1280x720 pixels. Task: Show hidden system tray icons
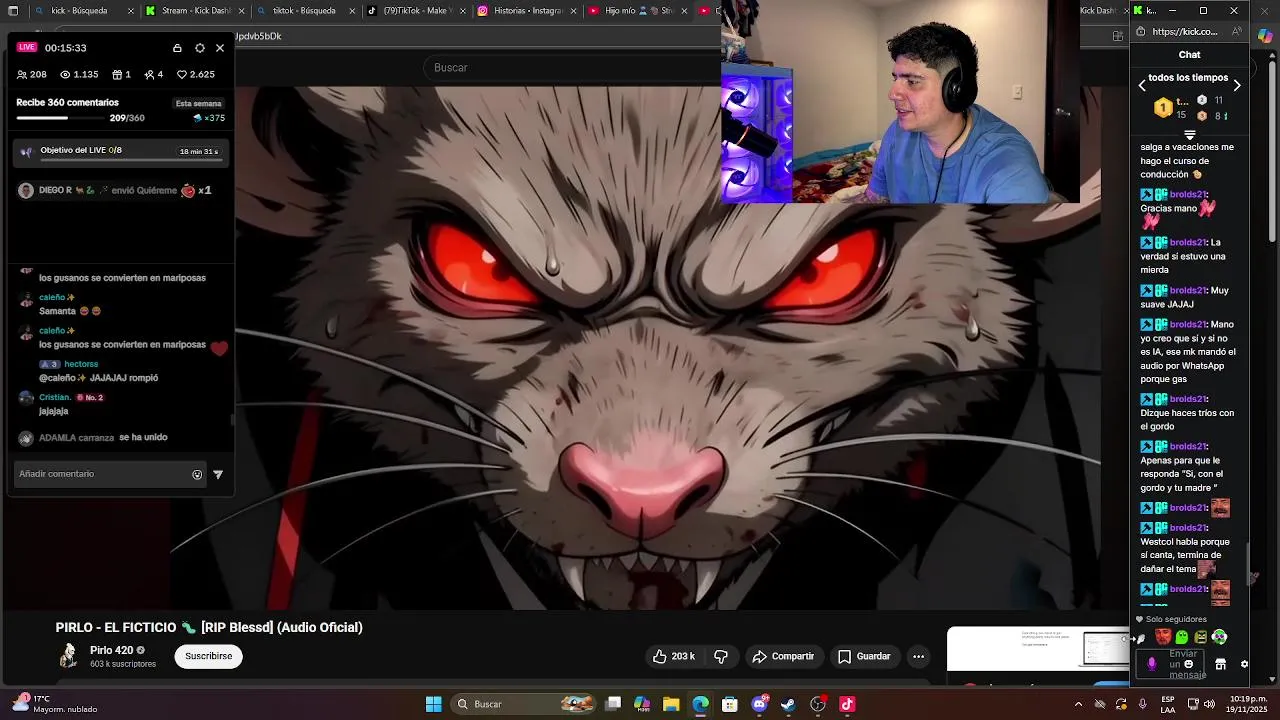click(1078, 704)
